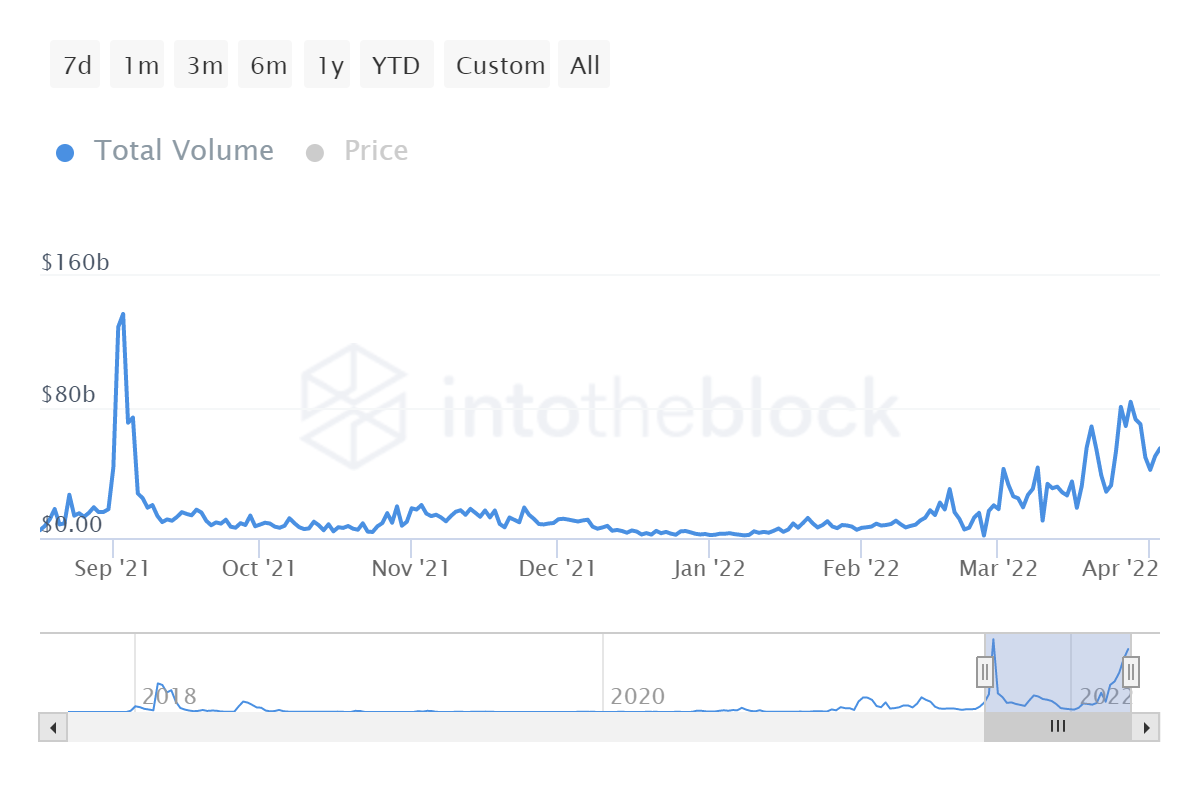
Task: Click the 2018 area in navigator timeline
Action: 169,696
